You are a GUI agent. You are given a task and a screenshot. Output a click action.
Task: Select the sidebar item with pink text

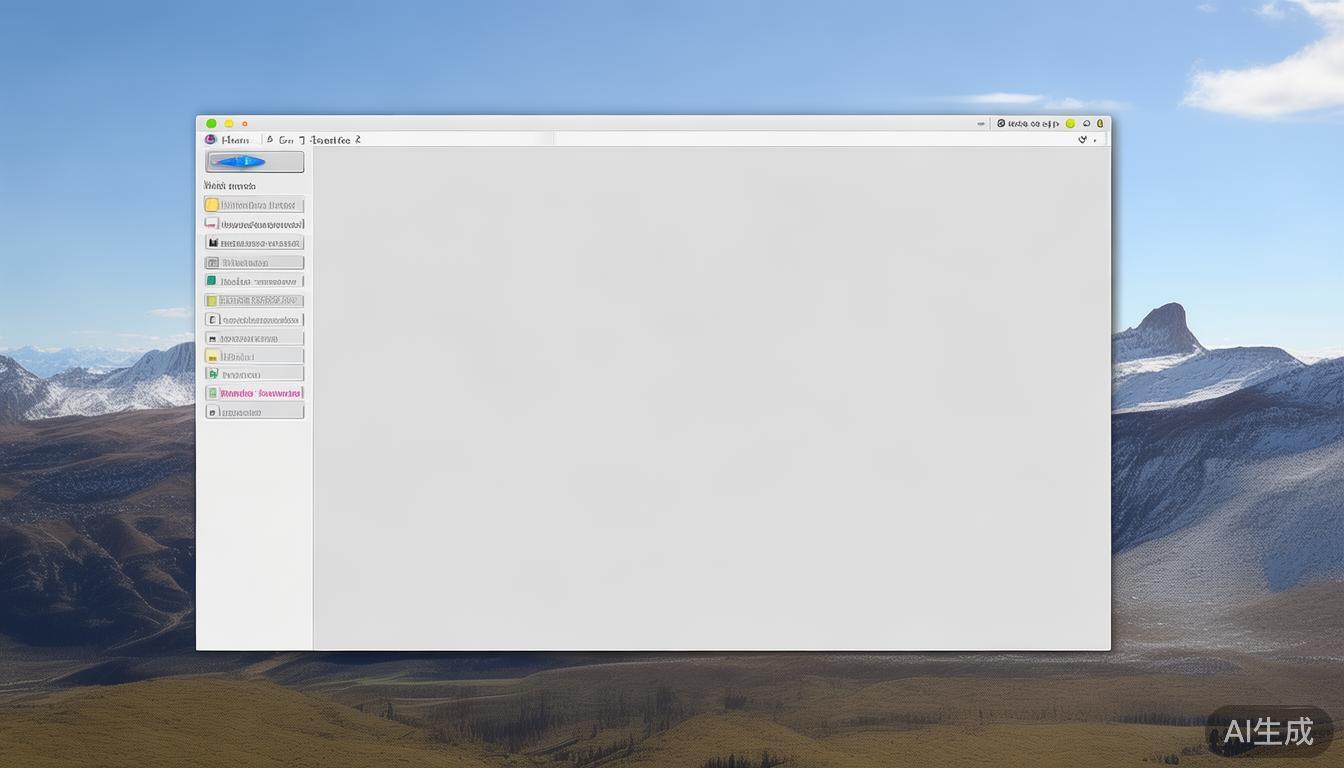260,393
